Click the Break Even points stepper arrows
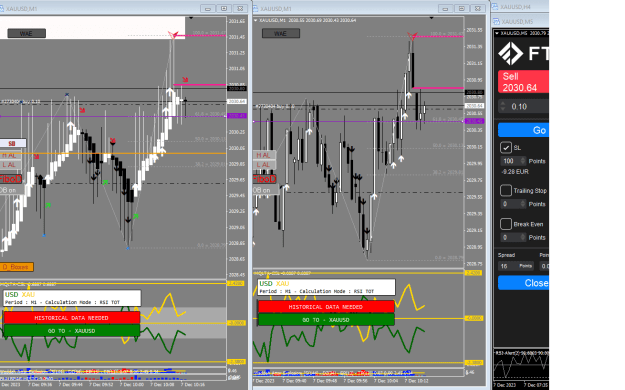This screenshot has width=625, height=390. tap(523, 238)
